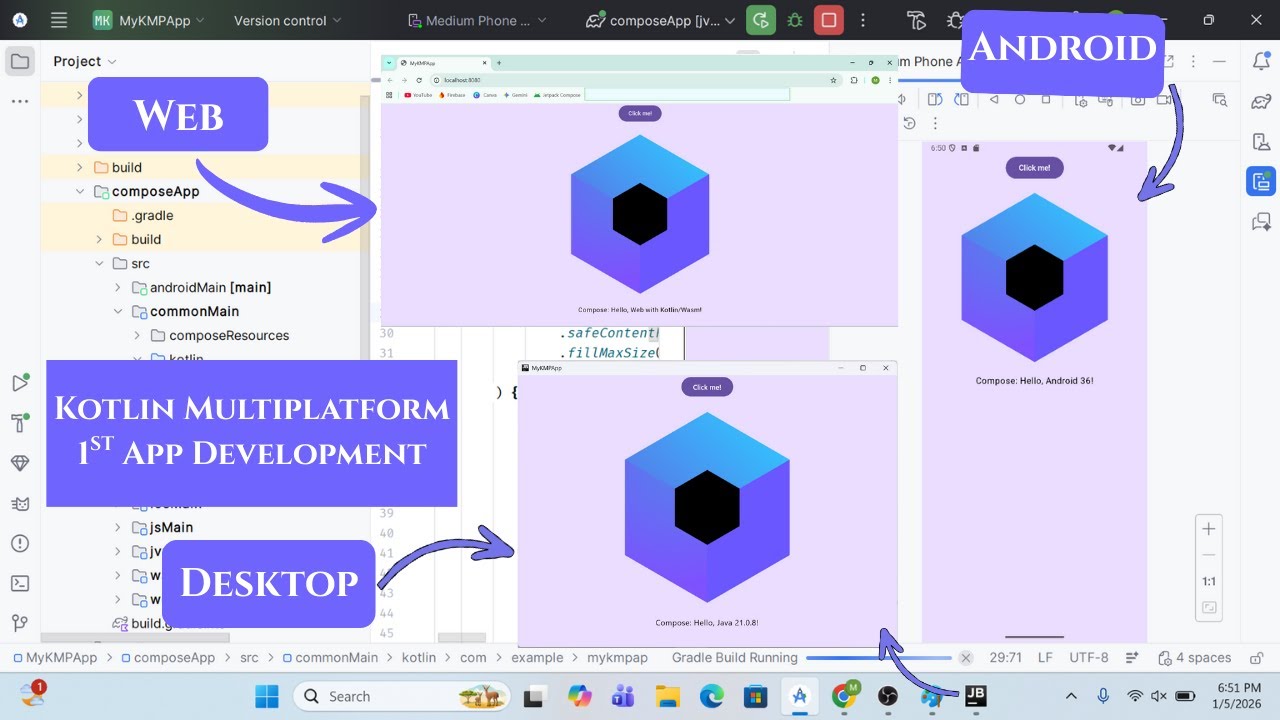1280x720 pixels.
Task: Select the MyKMPApp breadcrumb
Action: pyautogui.click(x=54, y=658)
